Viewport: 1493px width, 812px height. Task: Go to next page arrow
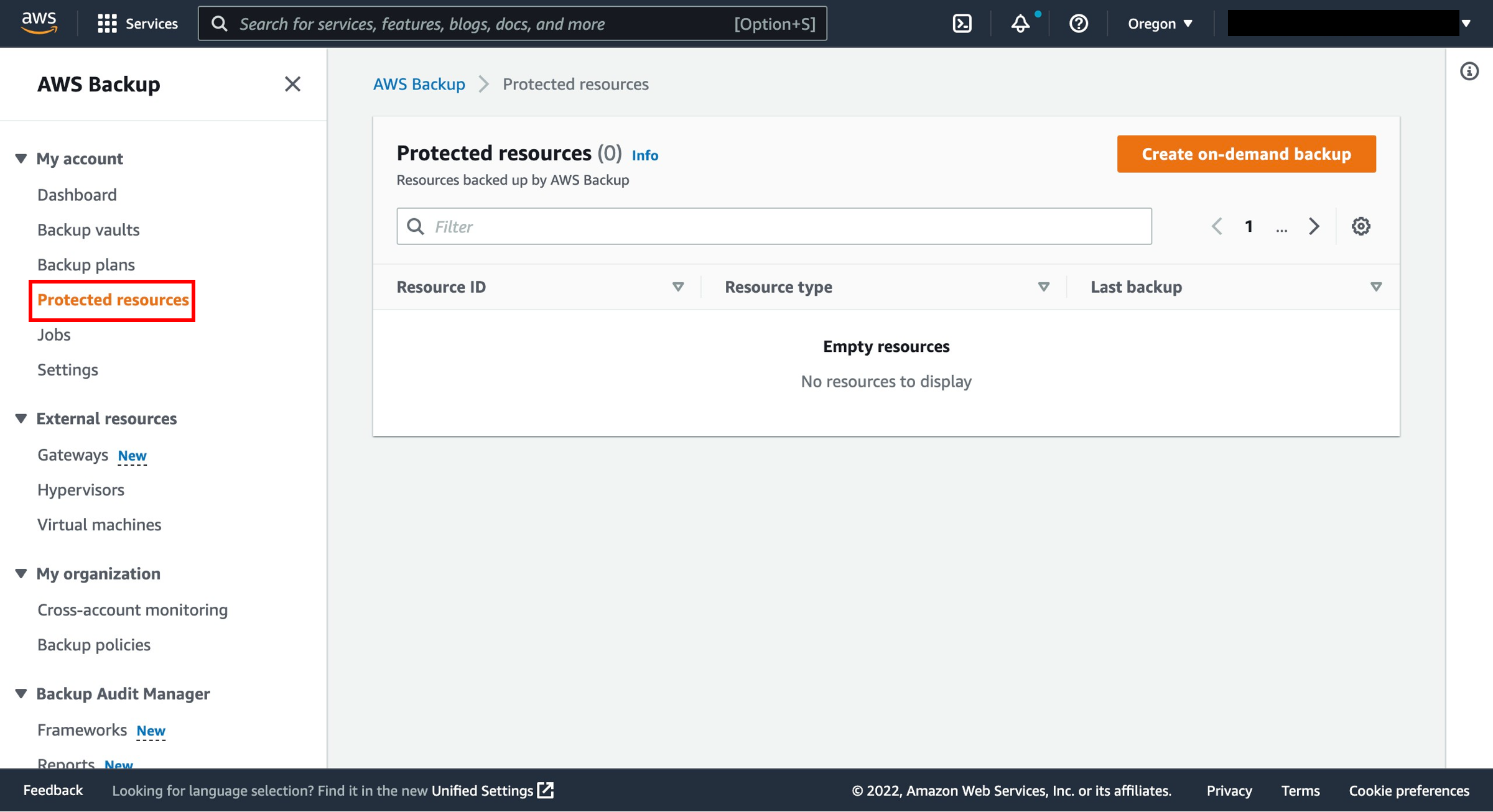tap(1314, 226)
